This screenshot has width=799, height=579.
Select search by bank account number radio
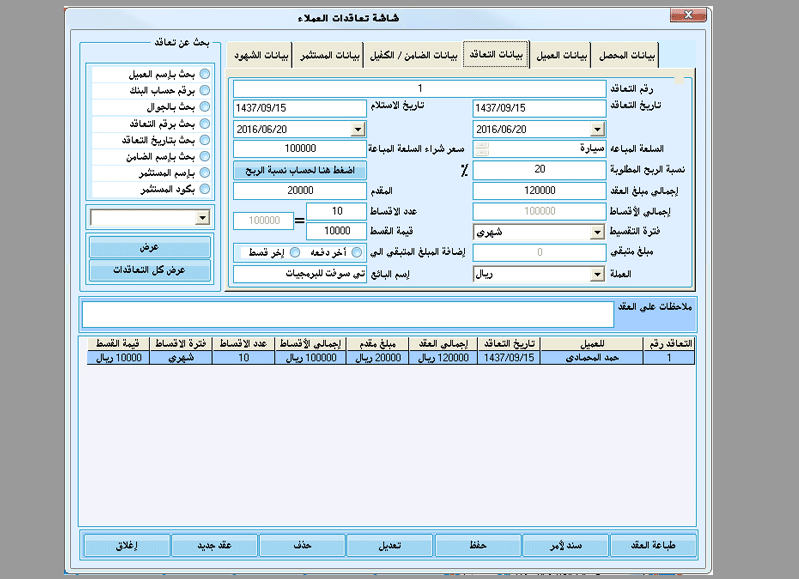point(204,90)
